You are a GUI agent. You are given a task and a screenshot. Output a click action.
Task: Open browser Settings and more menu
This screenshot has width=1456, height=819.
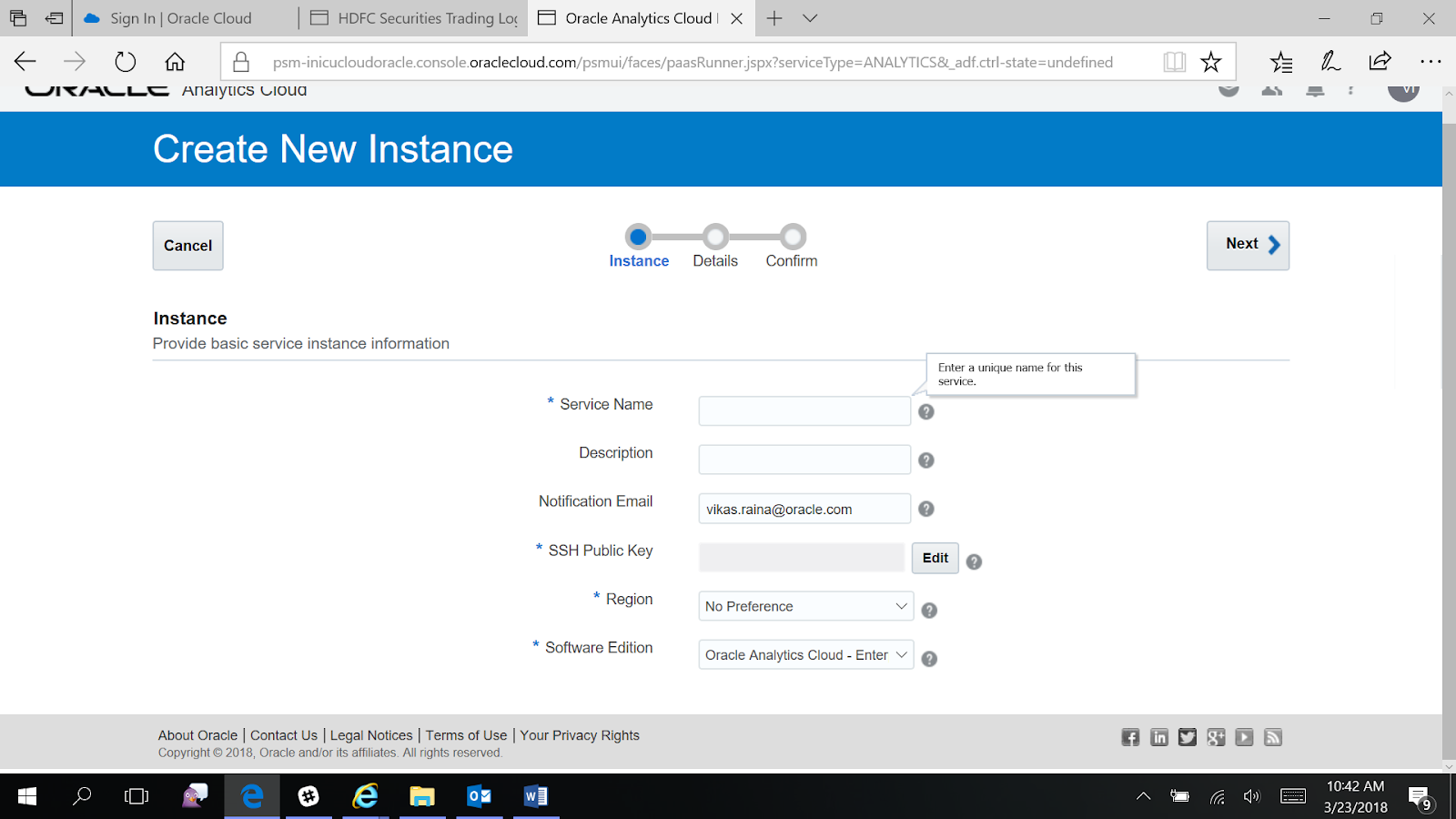pyautogui.click(x=1431, y=62)
